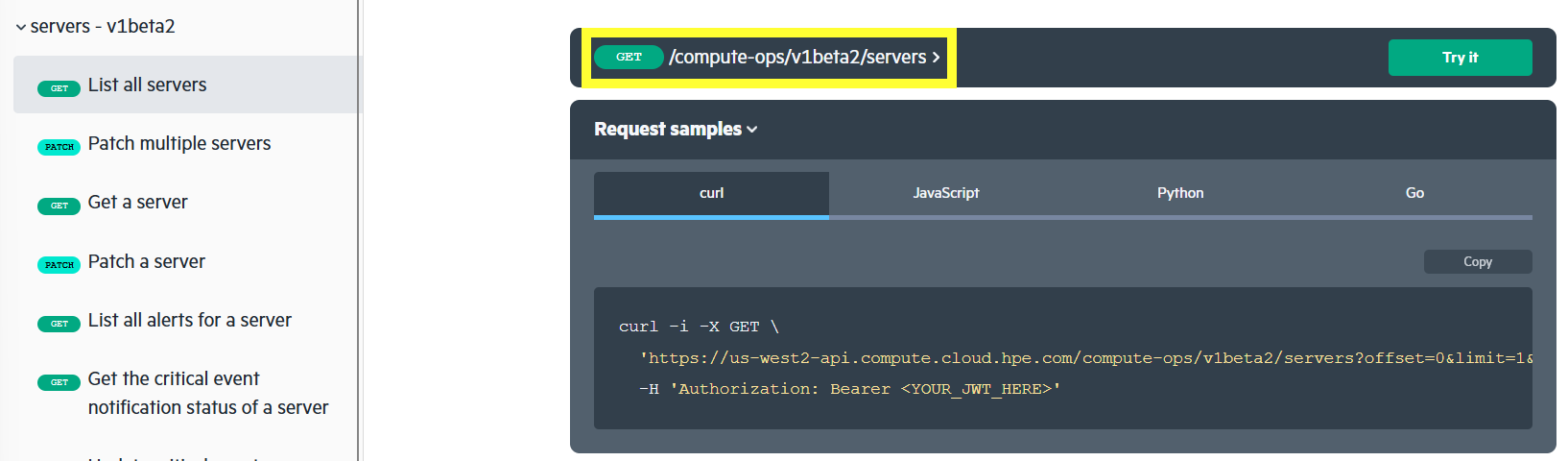Click the Authorization Bearer header line
This screenshot has height=461, width=1568.
[850, 389]
